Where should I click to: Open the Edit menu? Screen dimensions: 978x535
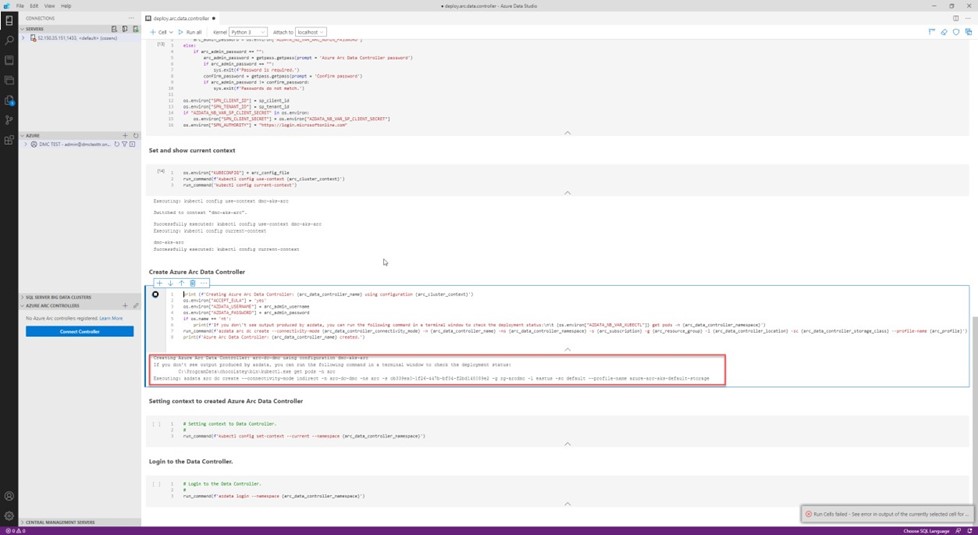[34, 6]
